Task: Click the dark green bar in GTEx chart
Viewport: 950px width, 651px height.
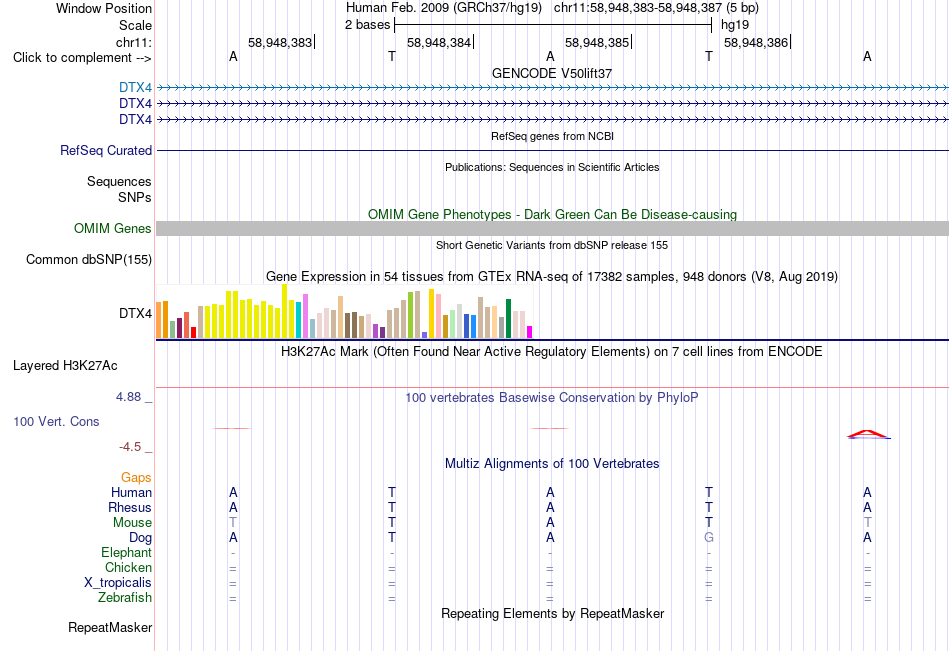Action: [x=508, y=318]
